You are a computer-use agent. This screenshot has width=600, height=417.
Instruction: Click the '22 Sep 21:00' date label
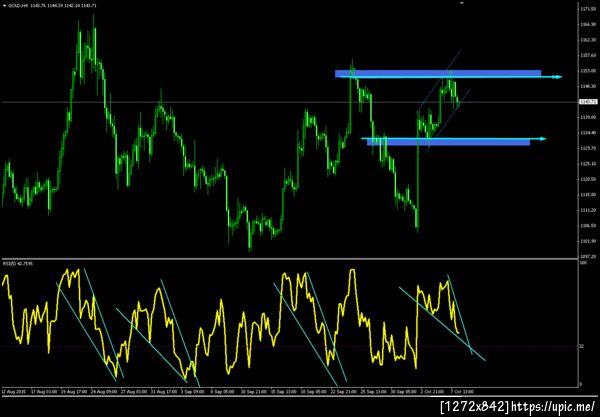(x=344, y=392)
